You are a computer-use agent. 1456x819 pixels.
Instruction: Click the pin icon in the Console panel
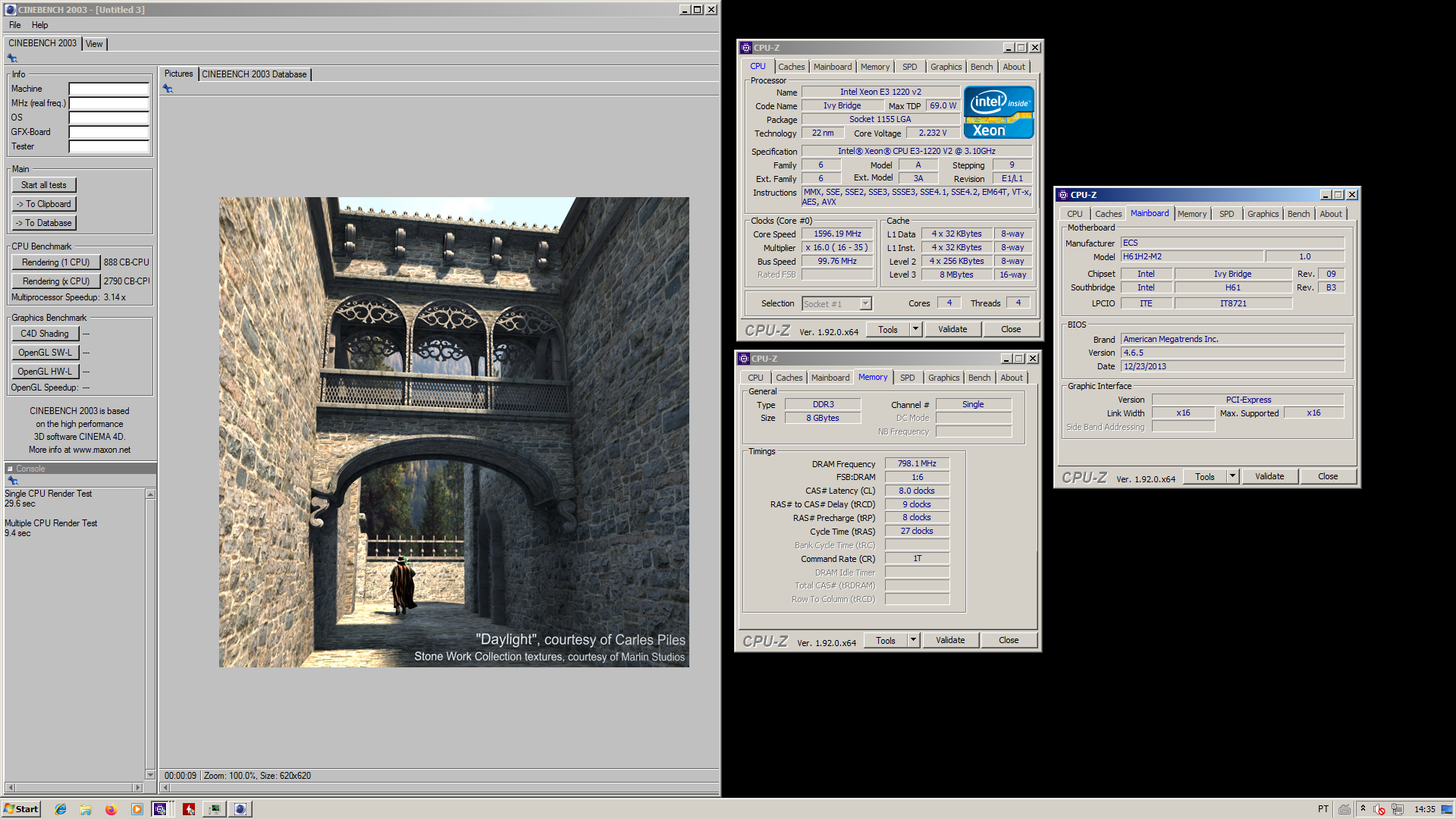tap(12, 481)
